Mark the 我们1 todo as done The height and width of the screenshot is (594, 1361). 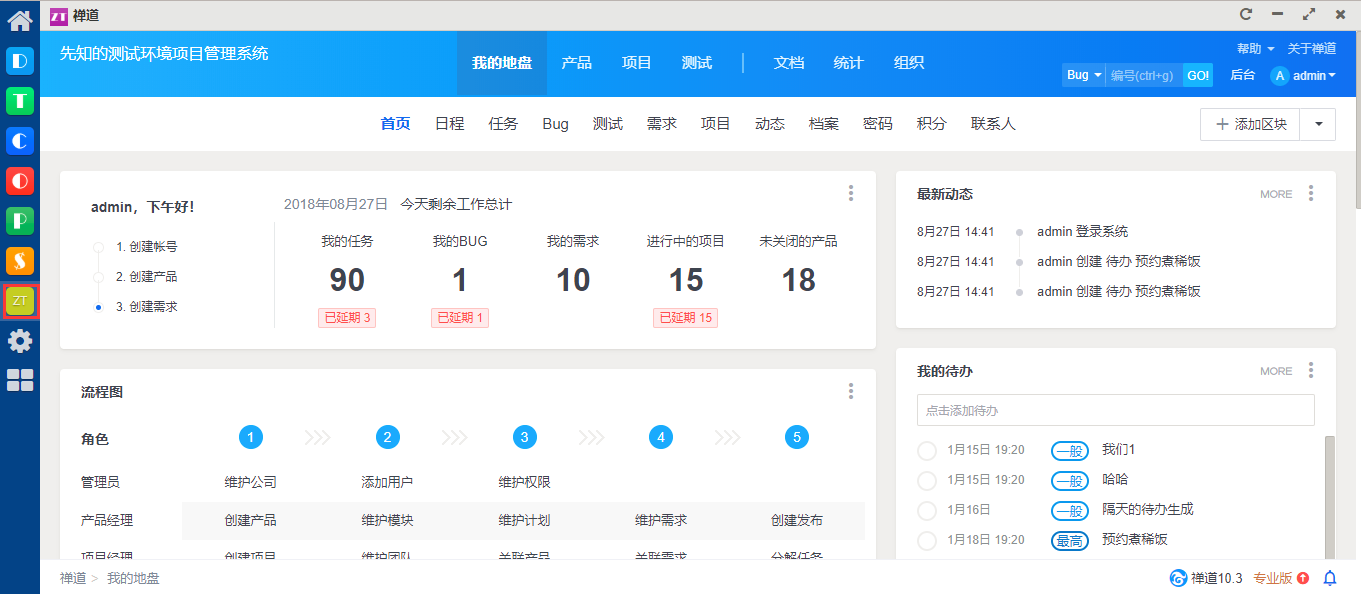(927, 451)
